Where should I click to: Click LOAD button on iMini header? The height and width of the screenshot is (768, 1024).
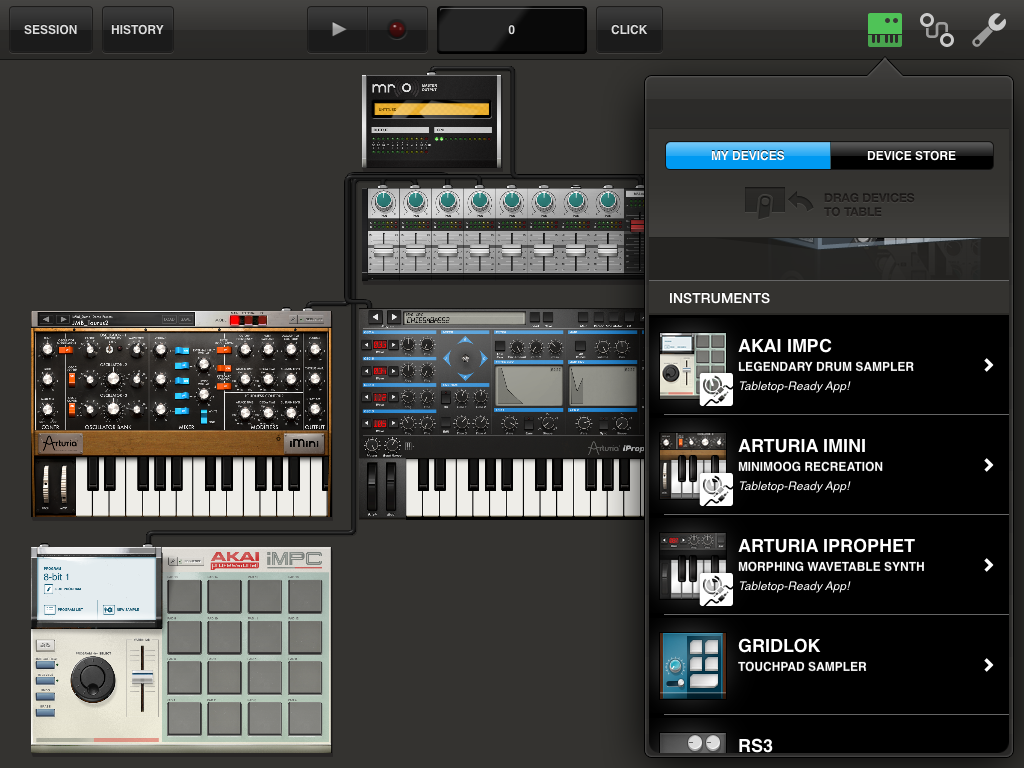point(169,319)
